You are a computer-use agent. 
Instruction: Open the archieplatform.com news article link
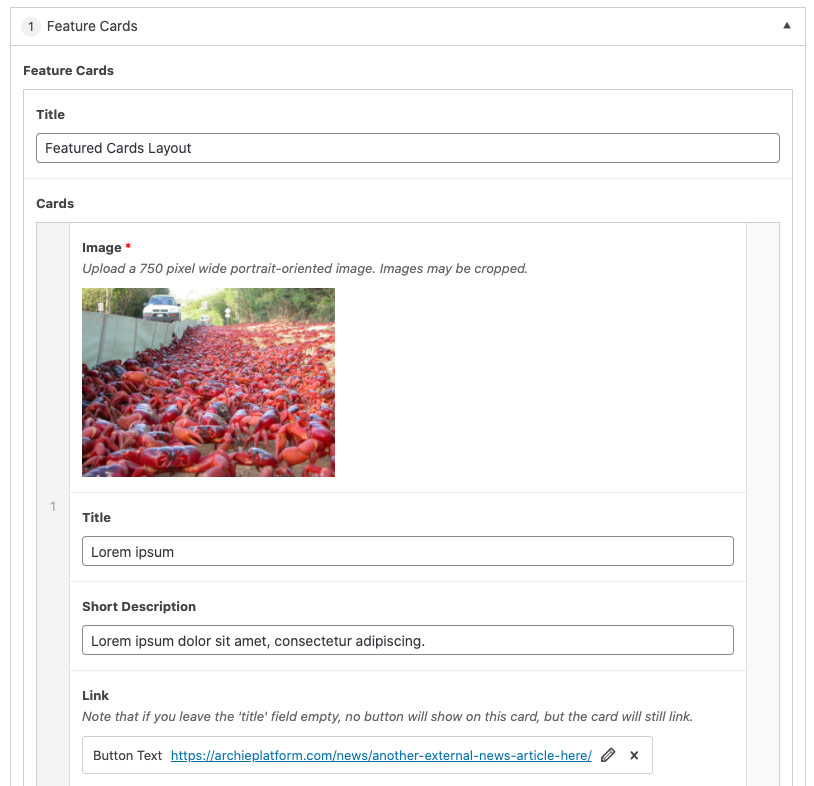[x=381, y=756]
